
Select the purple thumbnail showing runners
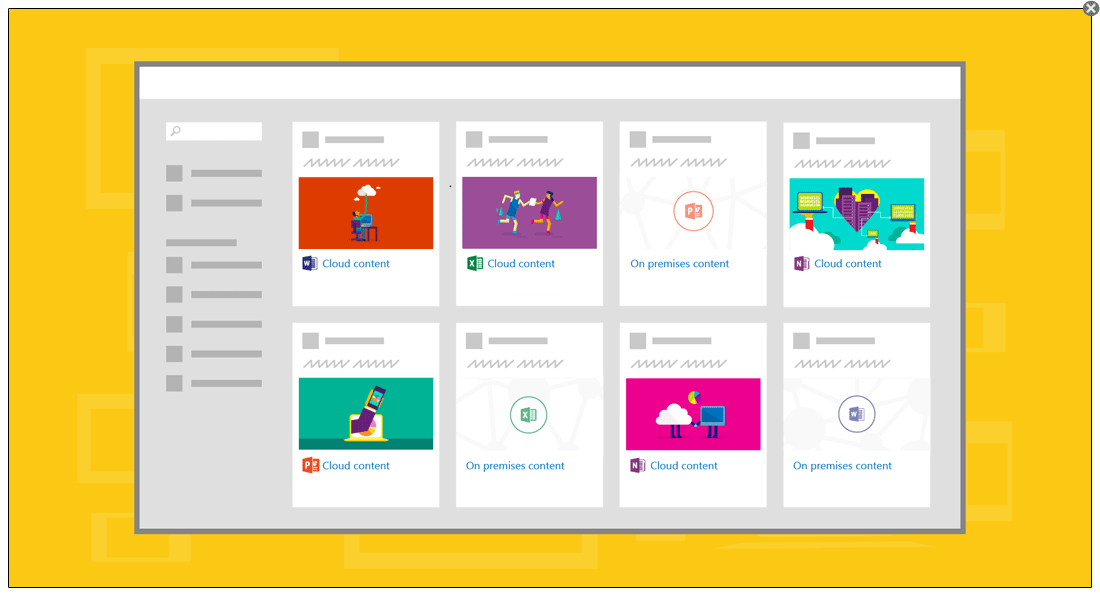[x=530, y=213]
